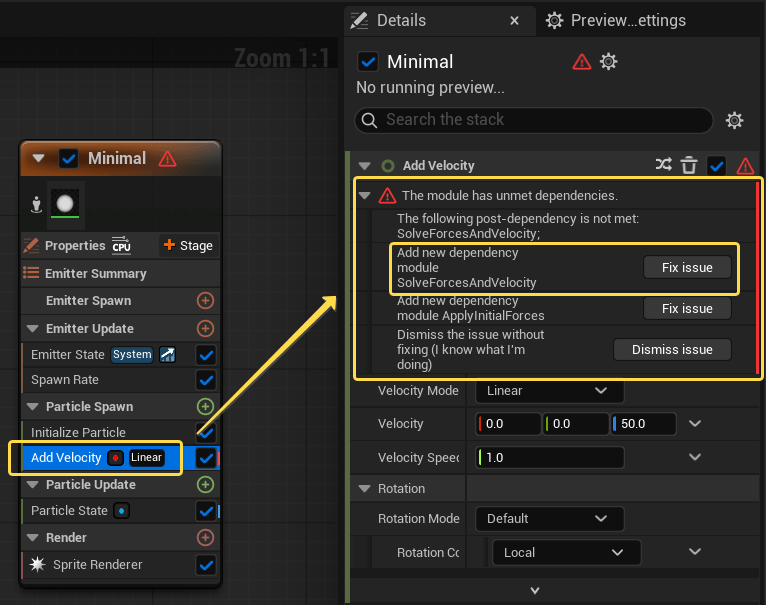Fix issue adding SolveForcesAndVelocity module

[x=687, y=267]
